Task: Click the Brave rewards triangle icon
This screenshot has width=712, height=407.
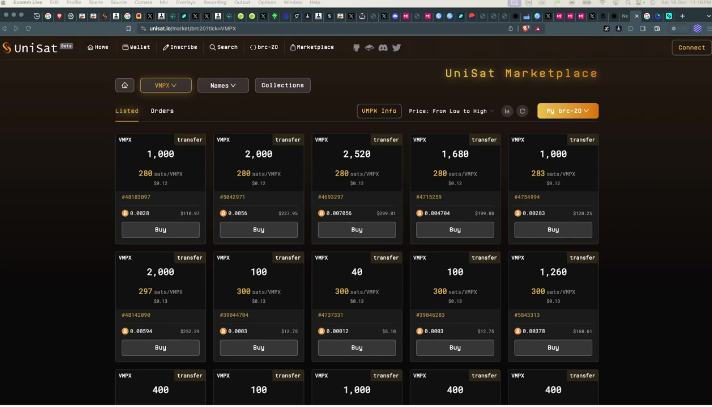Action: click(x=538, y=29)
